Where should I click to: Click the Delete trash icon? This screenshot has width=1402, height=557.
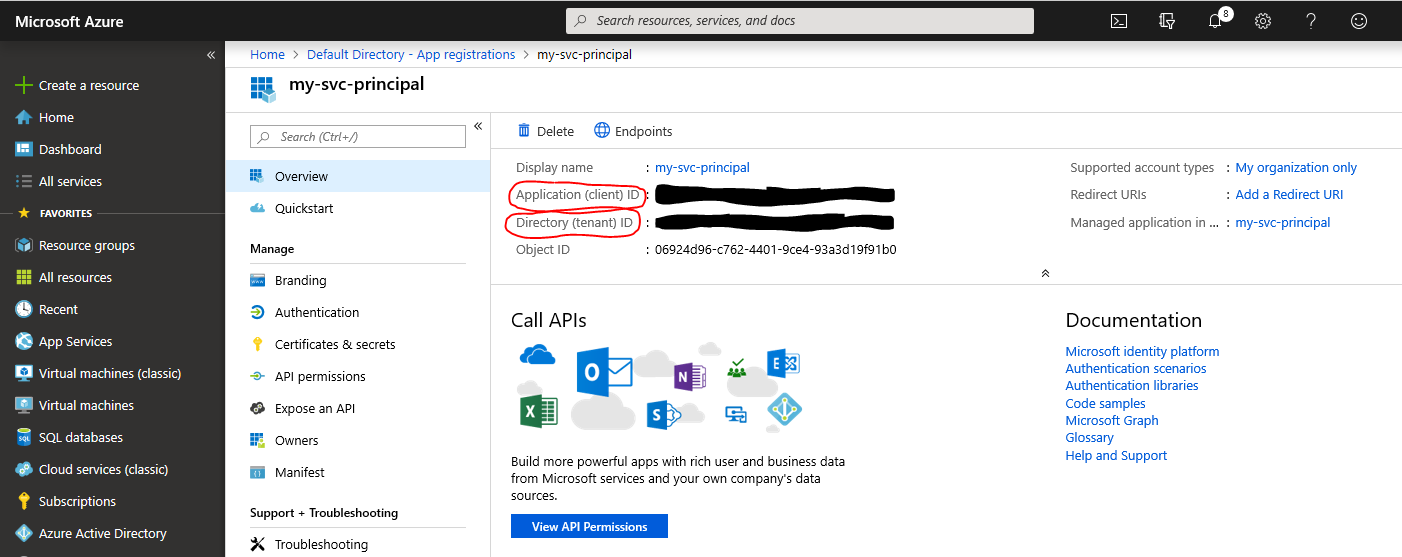pos(524,131)
